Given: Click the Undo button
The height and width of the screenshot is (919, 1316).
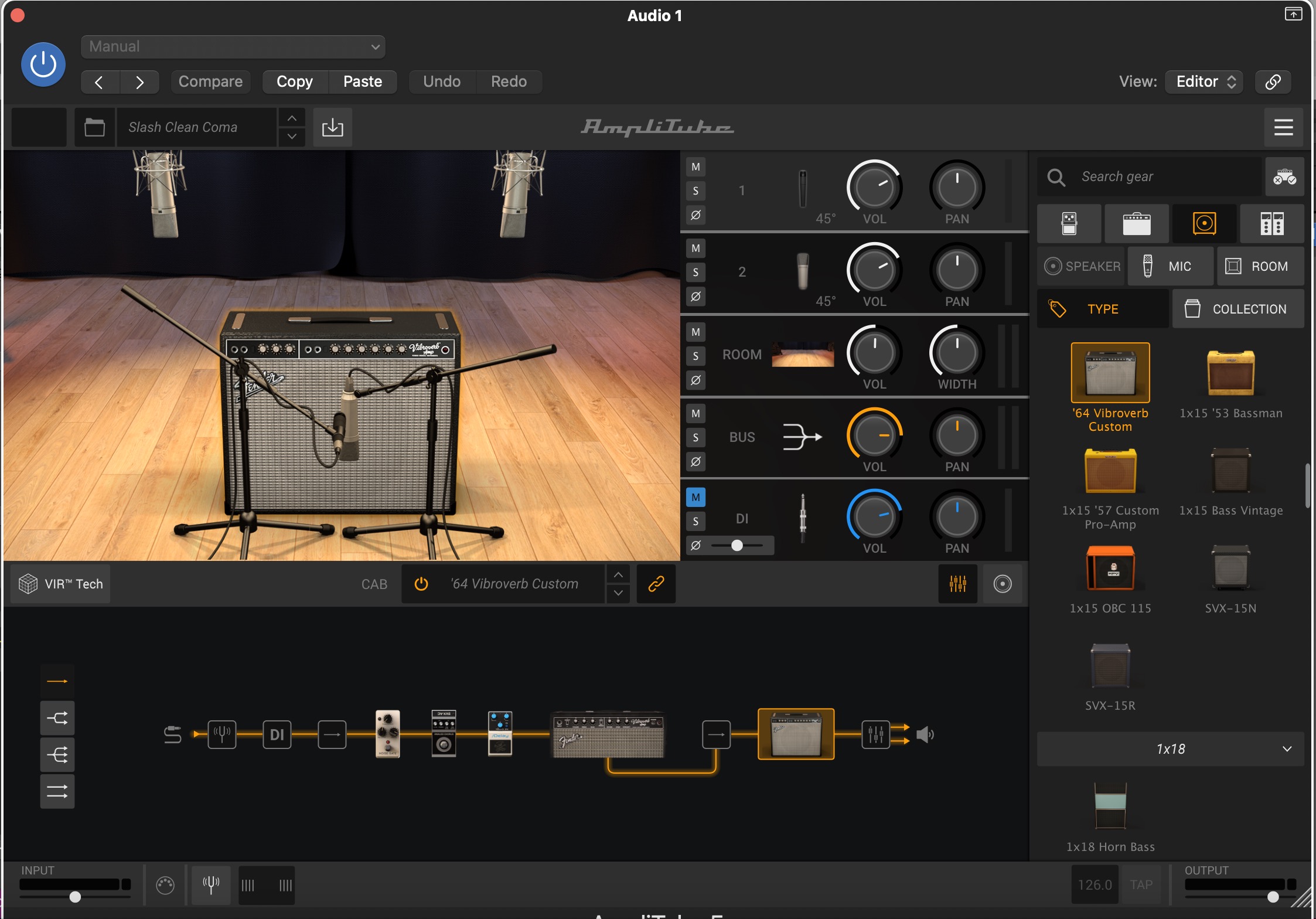Looking at the screenshot, I should pos(442,81).
